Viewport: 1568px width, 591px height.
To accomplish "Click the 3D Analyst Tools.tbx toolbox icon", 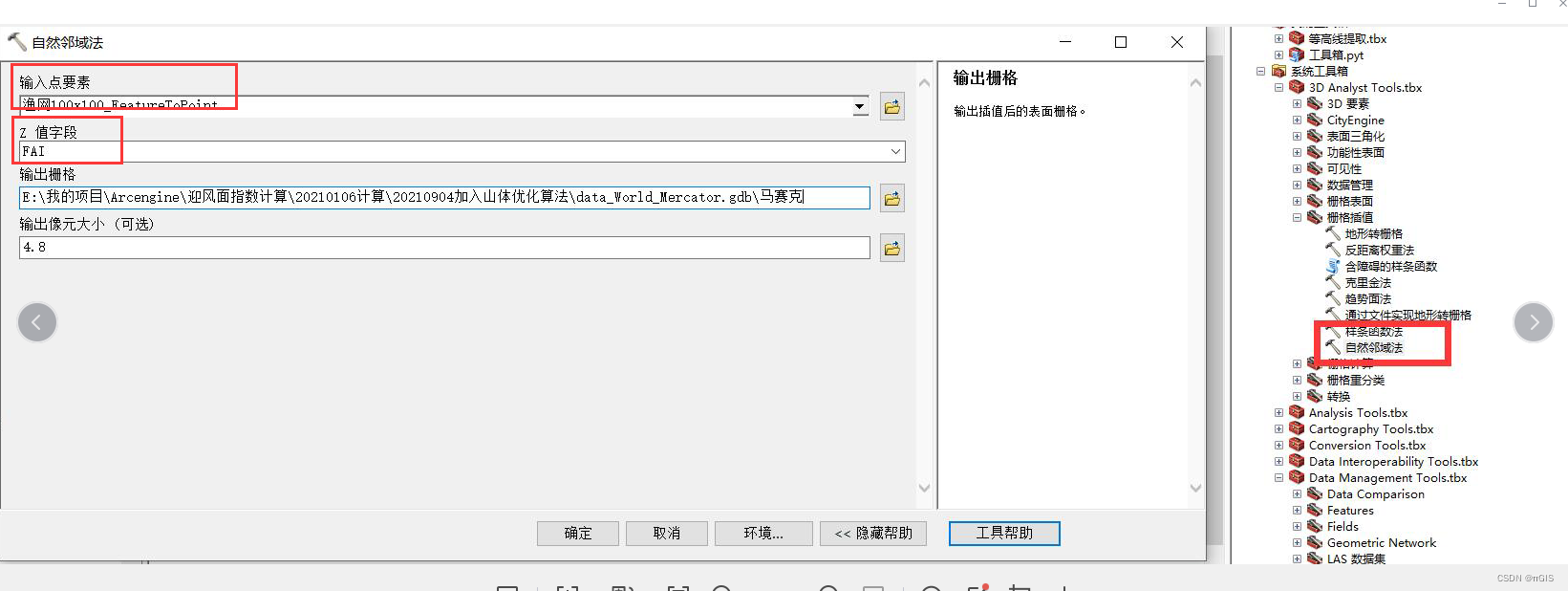I will coord(1297,88).
